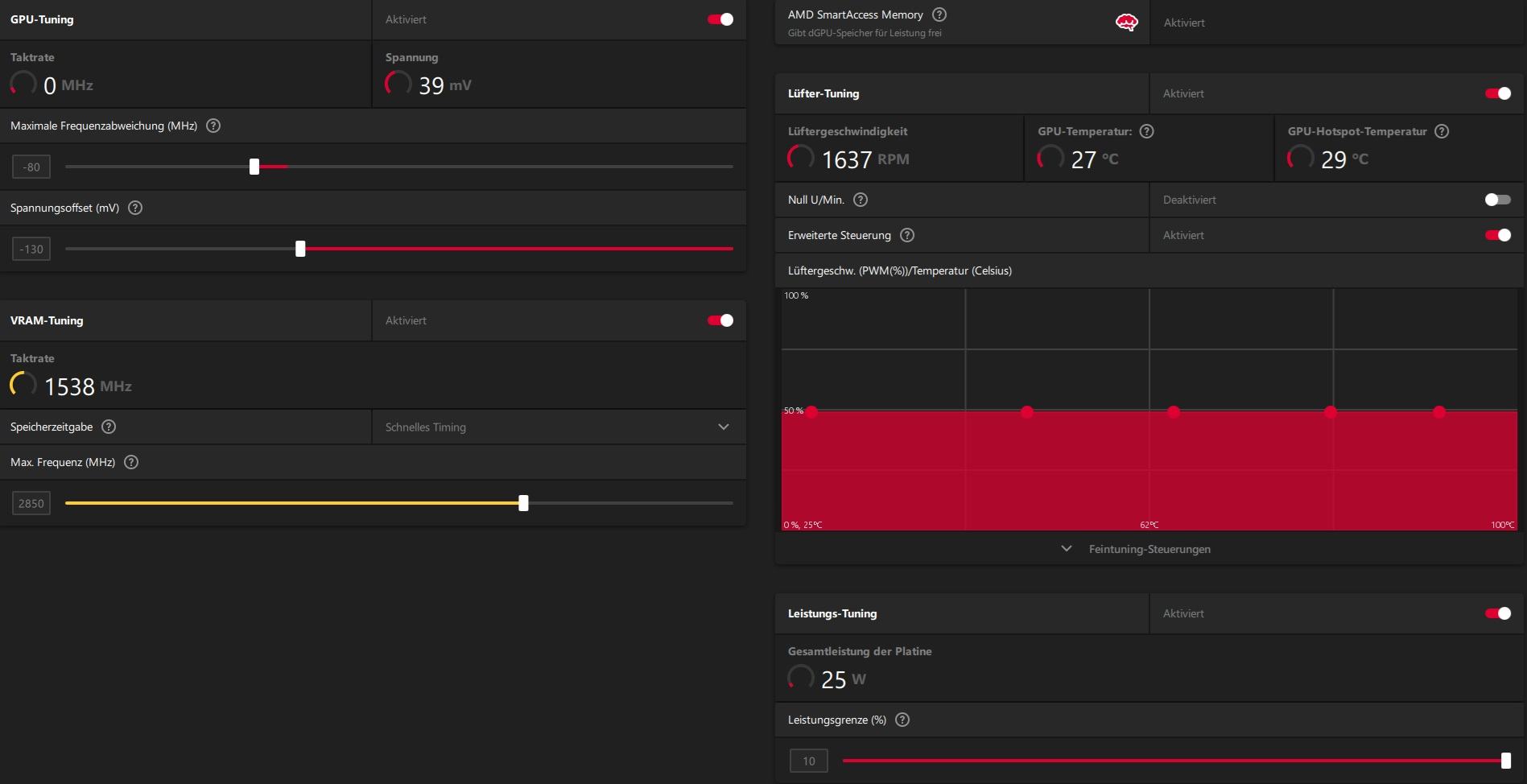Show Spannungsoffset help tooltip icon

pos(135,208)
